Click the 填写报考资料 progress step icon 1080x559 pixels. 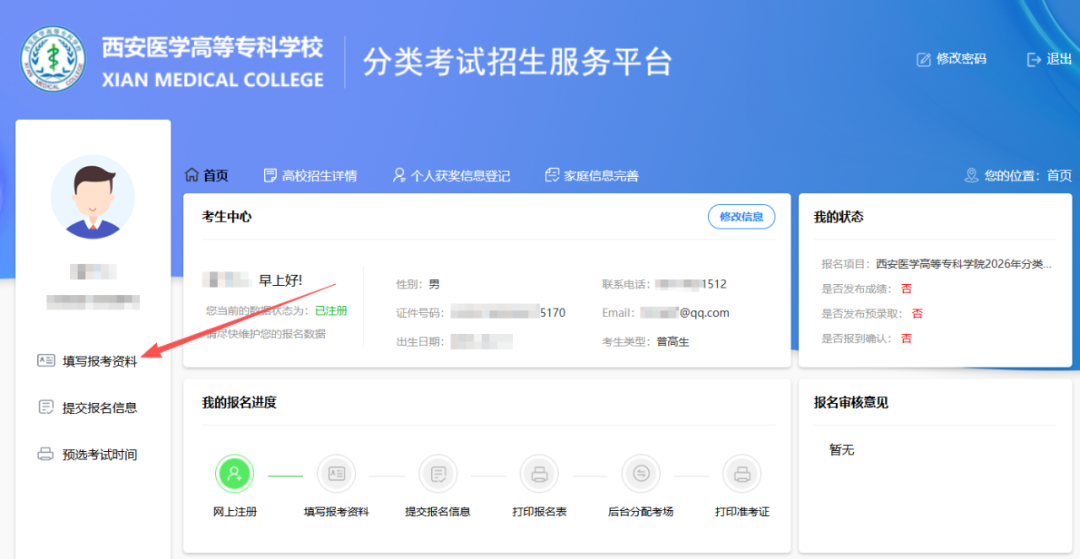tap(336, 473)
